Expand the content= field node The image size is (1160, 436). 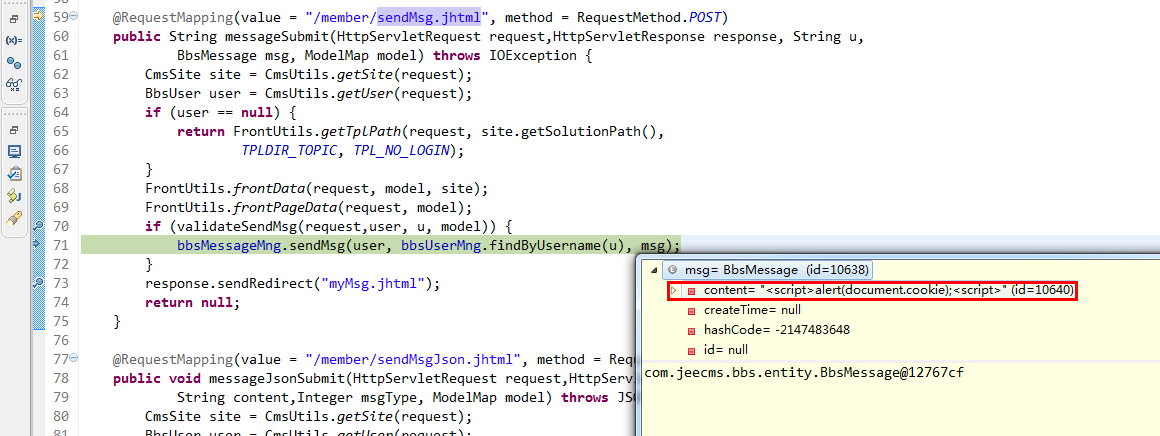point(674,290)
